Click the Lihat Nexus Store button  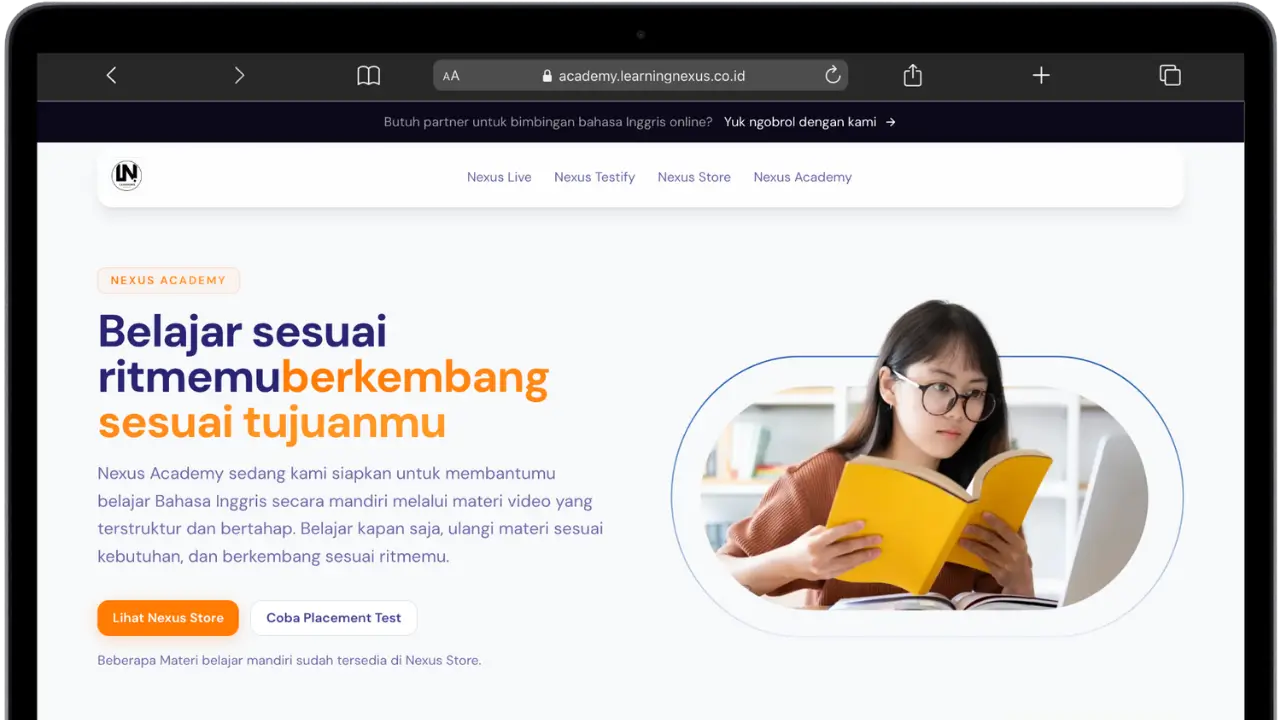(168, 618)
